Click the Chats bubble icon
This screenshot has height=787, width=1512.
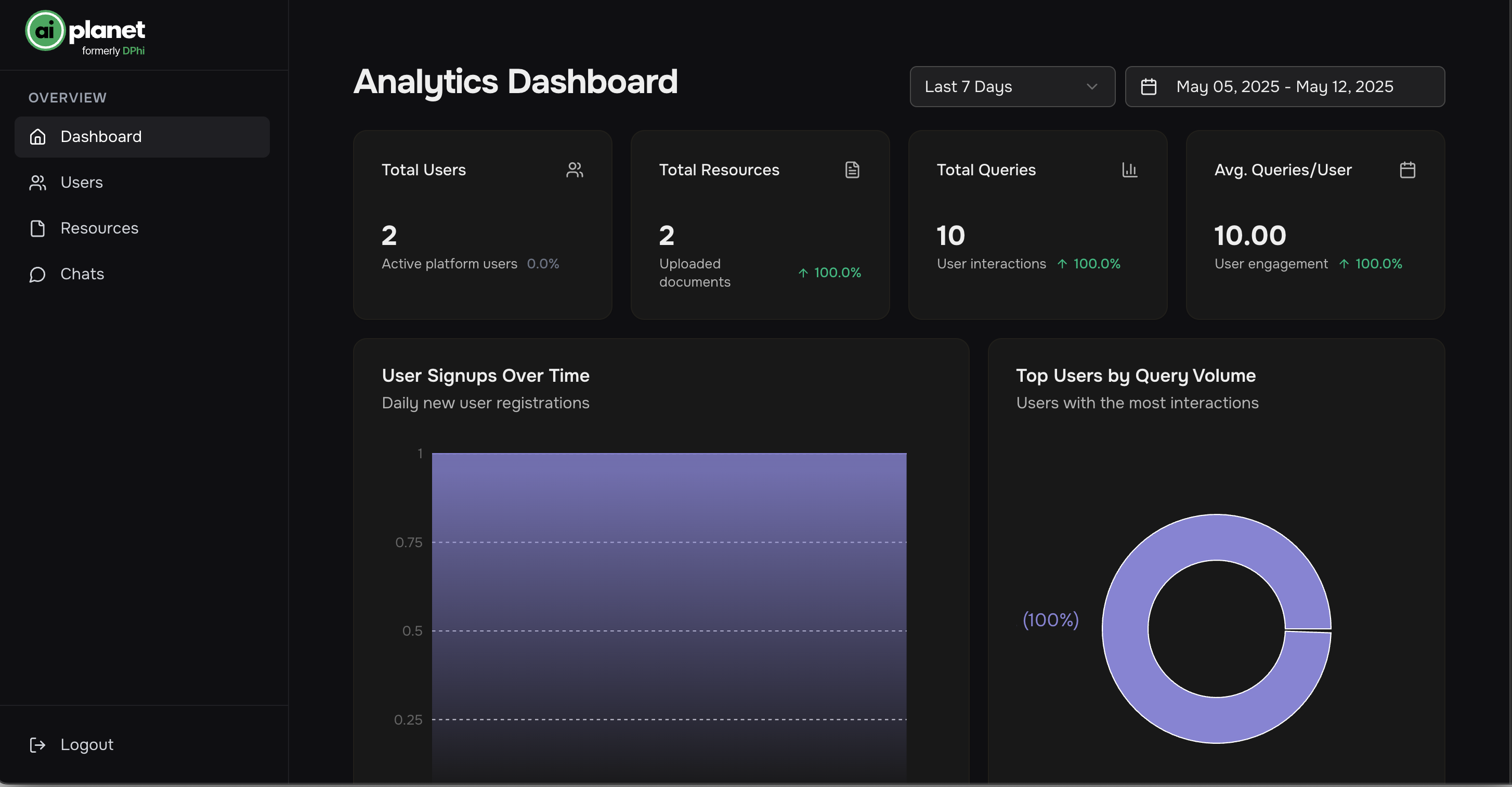[x=37, y=274]
